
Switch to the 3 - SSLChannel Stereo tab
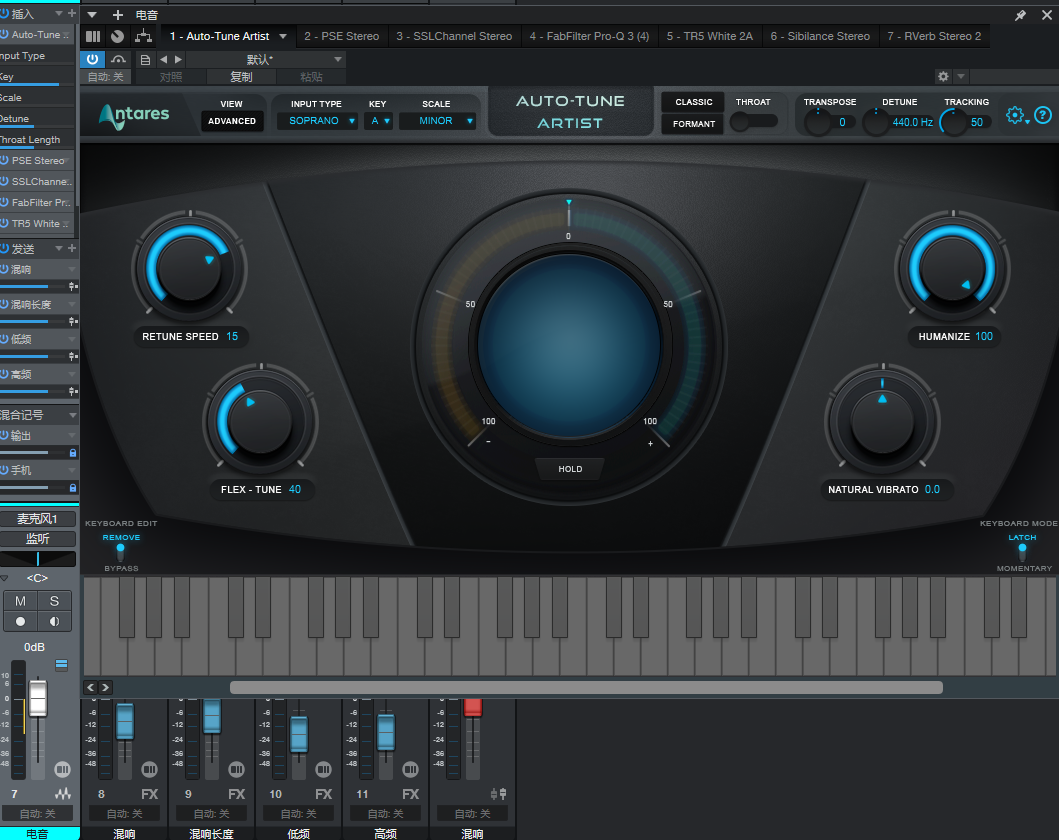pos(454,36)
